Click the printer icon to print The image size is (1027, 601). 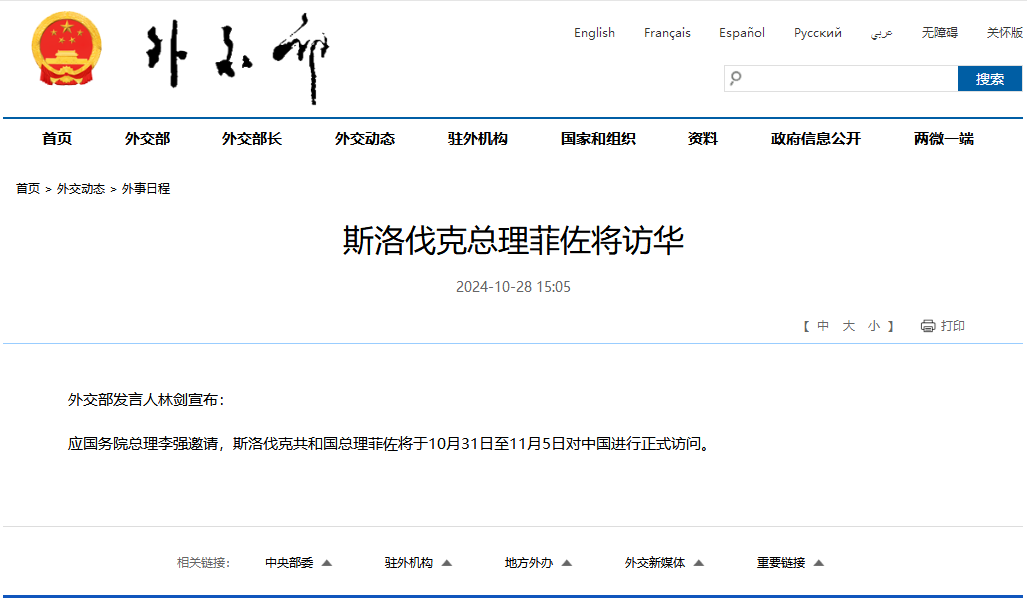coord(928,326)
